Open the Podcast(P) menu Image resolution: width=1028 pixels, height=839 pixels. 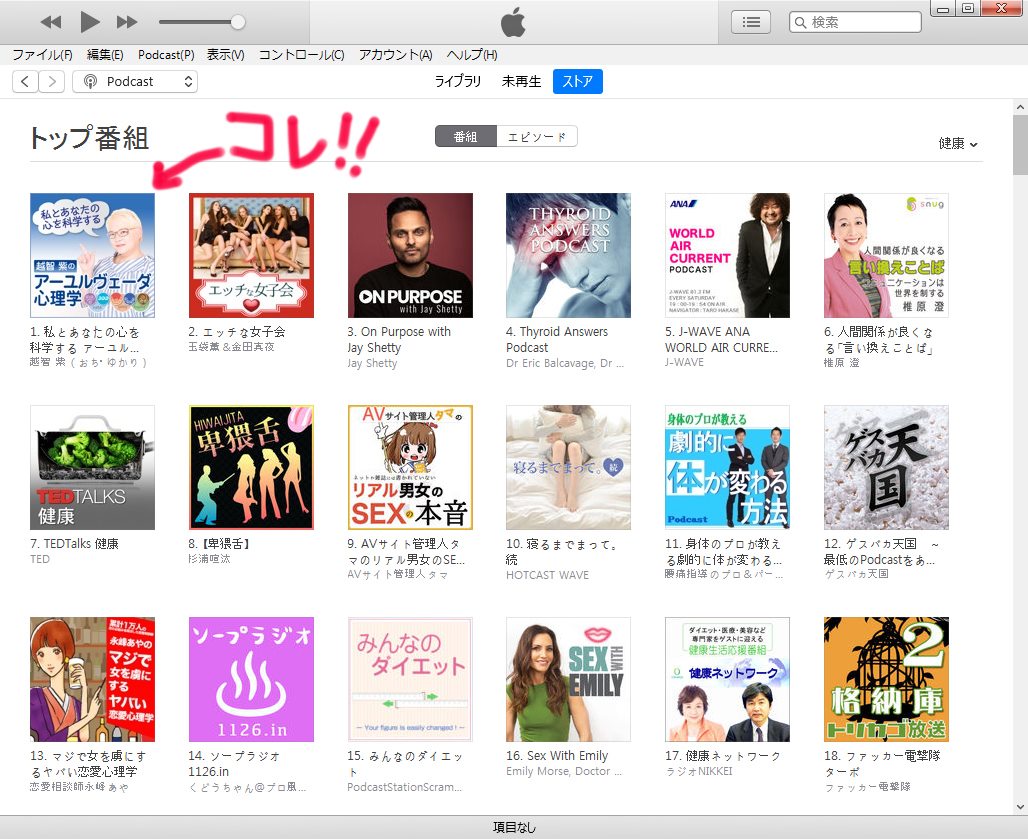(166, 55)
